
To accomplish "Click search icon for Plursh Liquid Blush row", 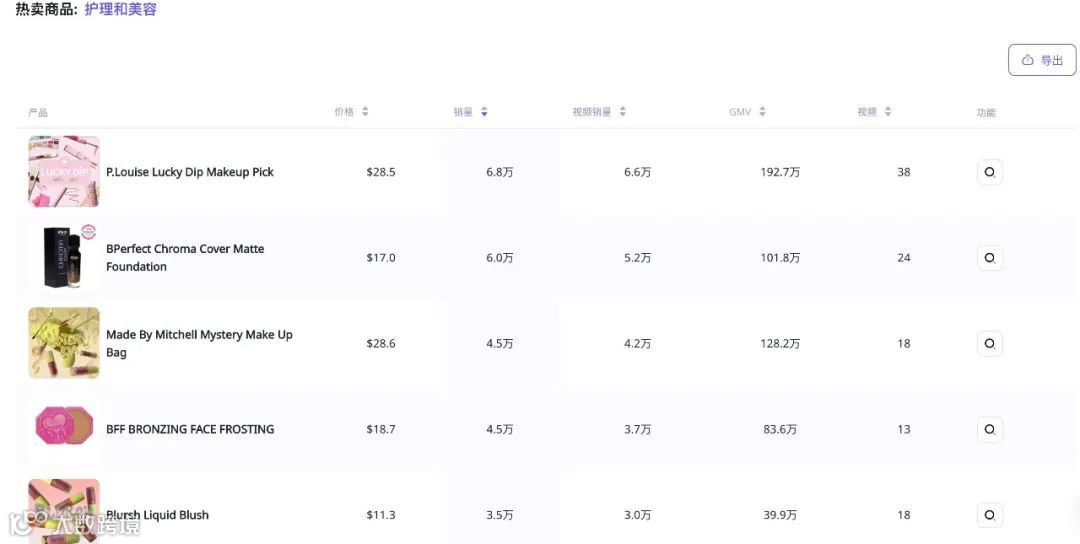I will tap(989, 516).
